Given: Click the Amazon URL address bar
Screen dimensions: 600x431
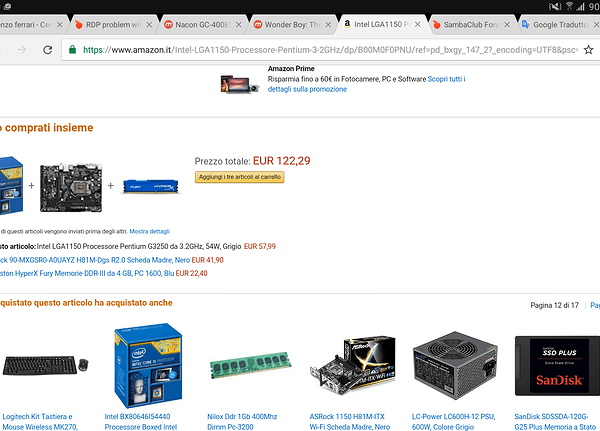Looking at the screenshot, I should pos(330,50).
